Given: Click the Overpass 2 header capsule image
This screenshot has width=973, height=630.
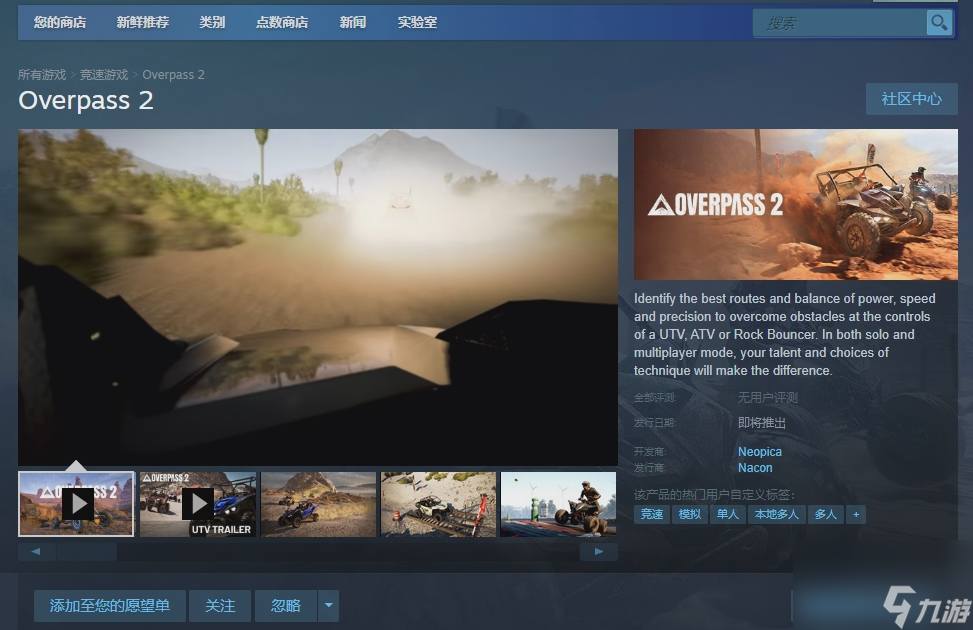Looking at the screenshot, I should click(x=796, y=204).
